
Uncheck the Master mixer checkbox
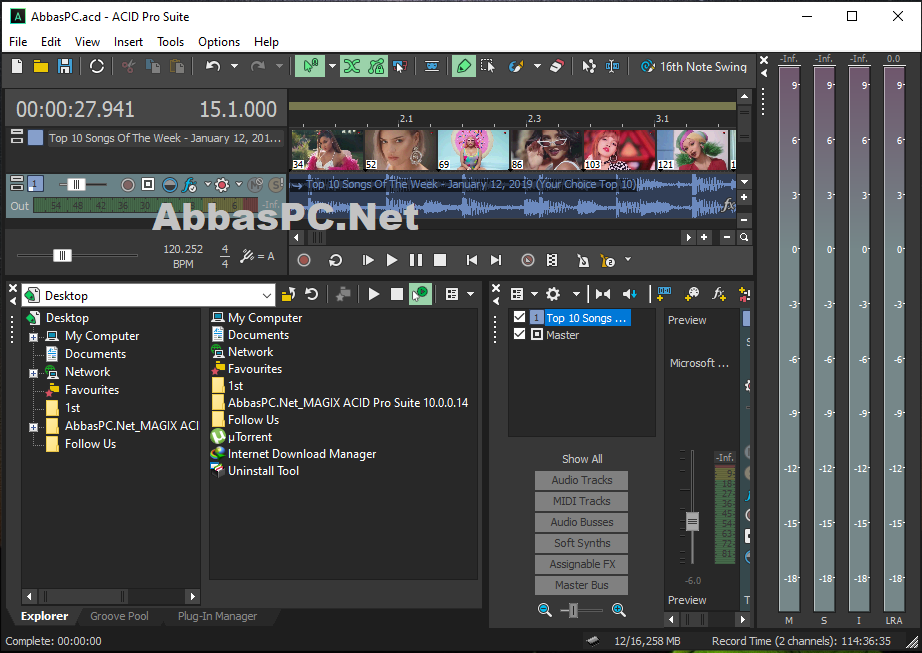tap(519, 334)
